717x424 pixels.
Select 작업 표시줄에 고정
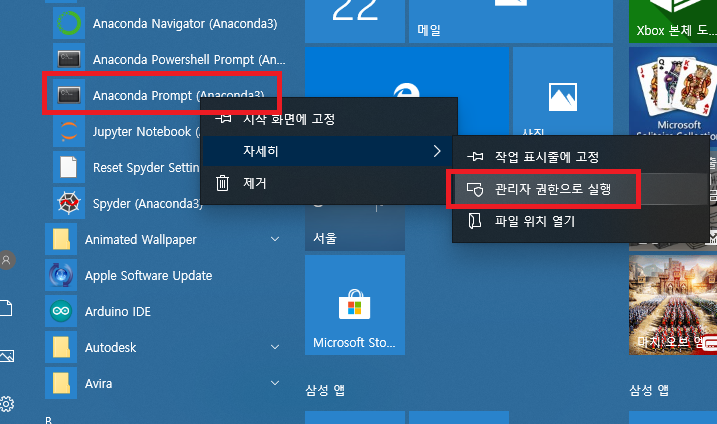click(581, 157)
